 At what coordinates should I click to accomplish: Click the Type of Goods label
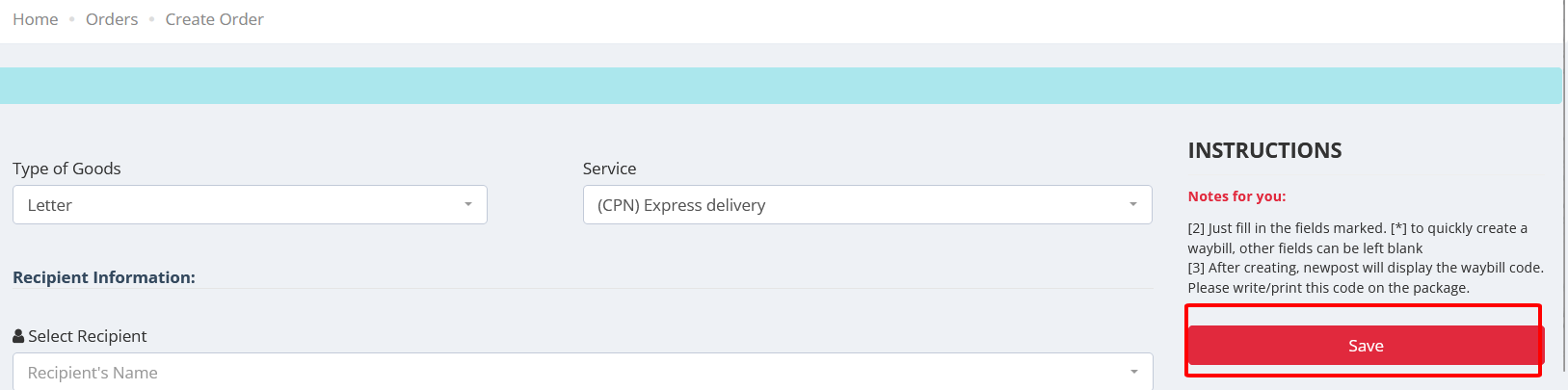click(66, 169)
